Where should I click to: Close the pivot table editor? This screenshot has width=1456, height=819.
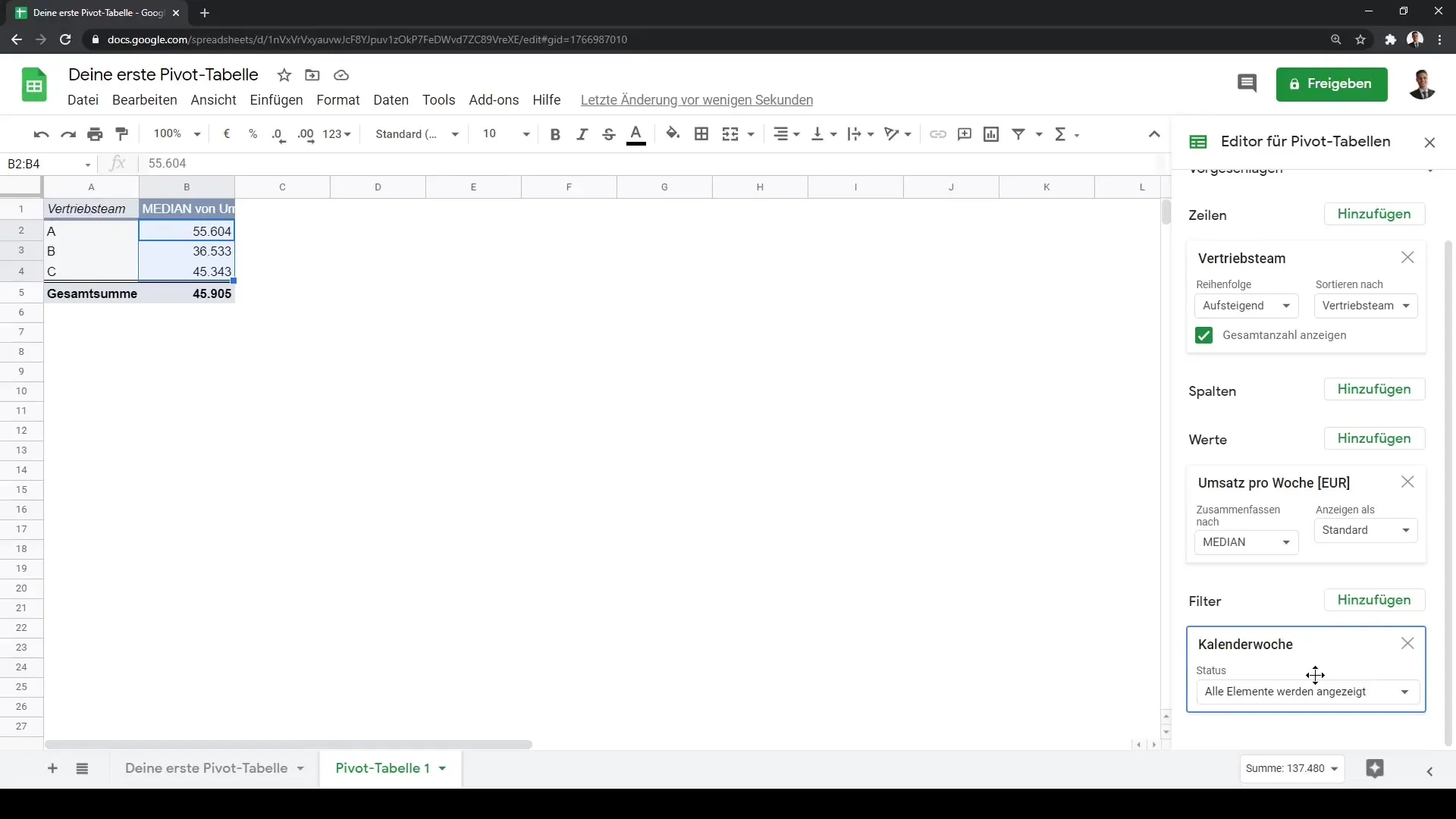pyautogui.click(x=1429, y=143)
